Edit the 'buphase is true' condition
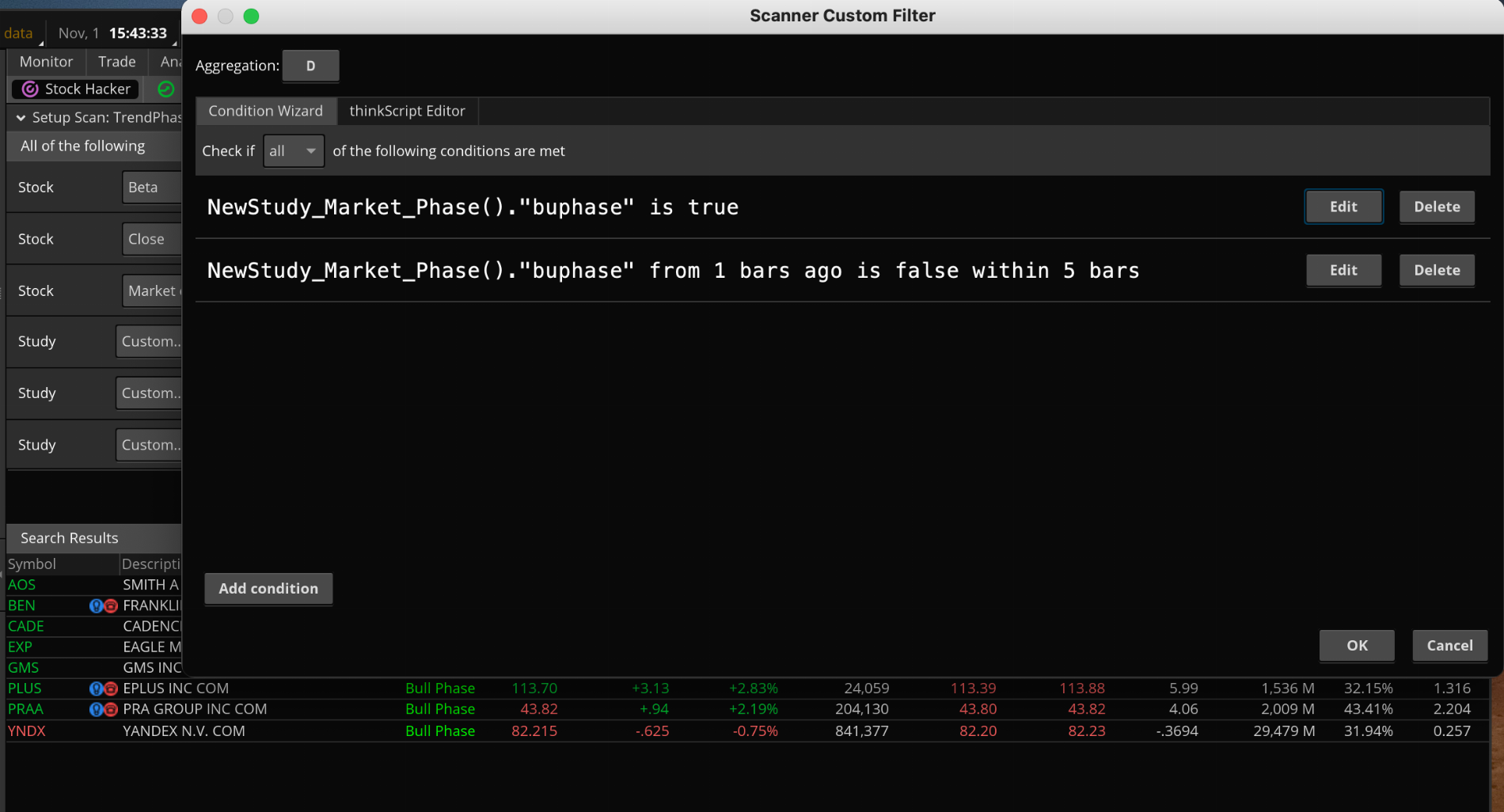 [1343, 207]
